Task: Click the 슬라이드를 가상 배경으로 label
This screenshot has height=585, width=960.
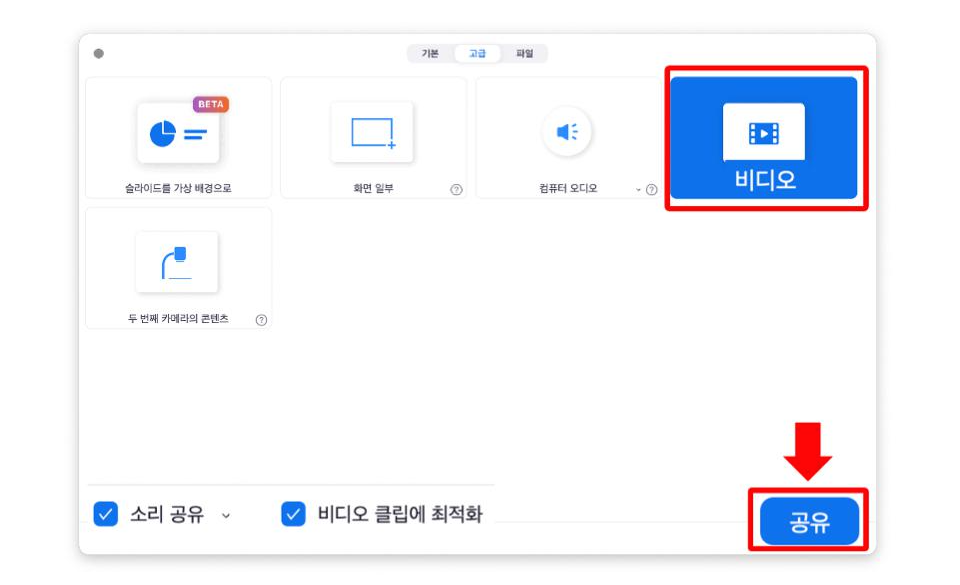Action: pyautogui.click(x=178, y=188)
